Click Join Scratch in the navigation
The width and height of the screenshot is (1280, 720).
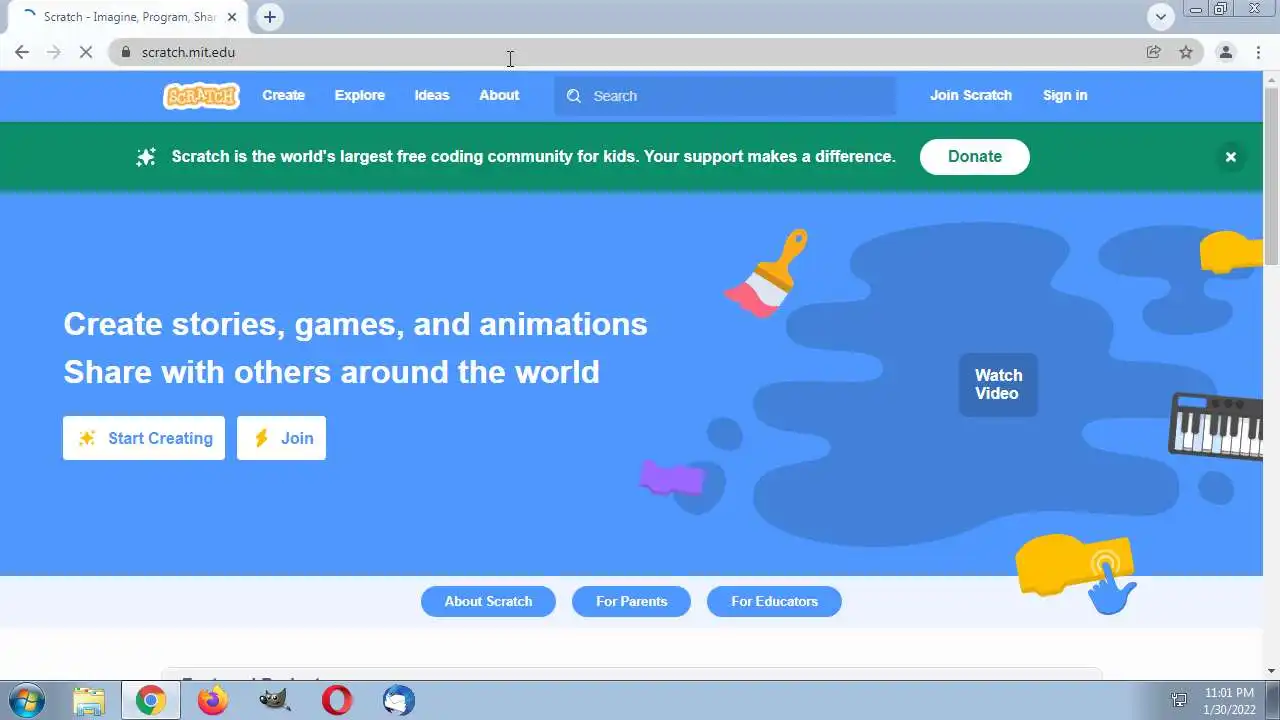(971, 95)
